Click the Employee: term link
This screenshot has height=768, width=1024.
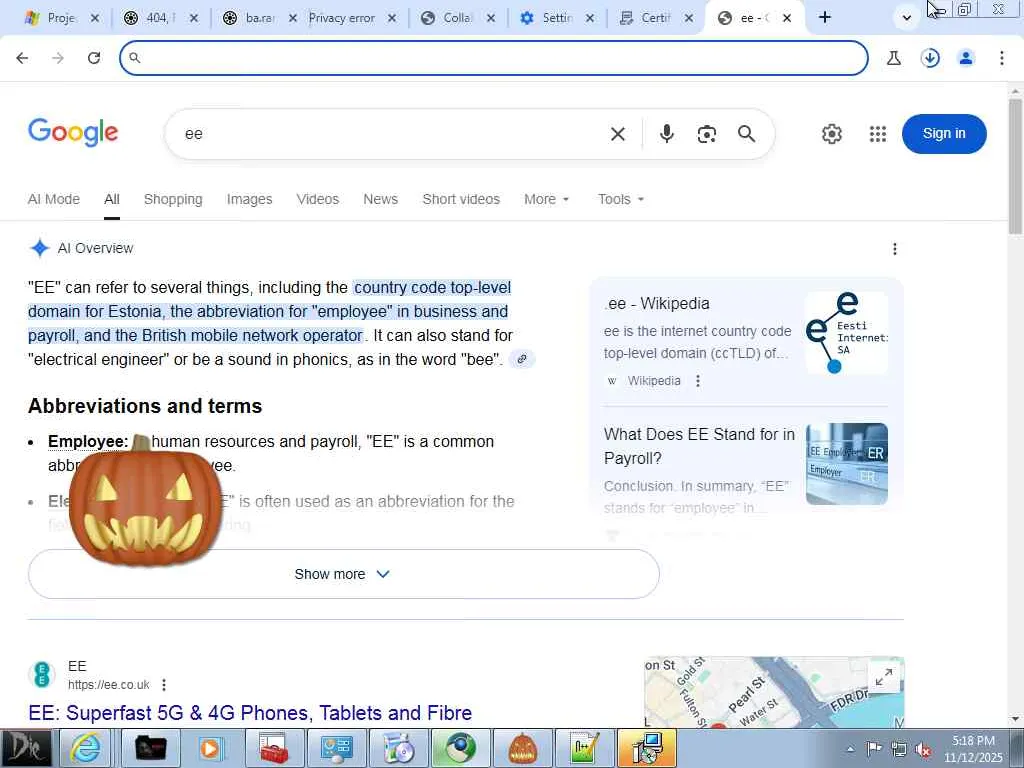pyautogui.click(x=88, y=441)
